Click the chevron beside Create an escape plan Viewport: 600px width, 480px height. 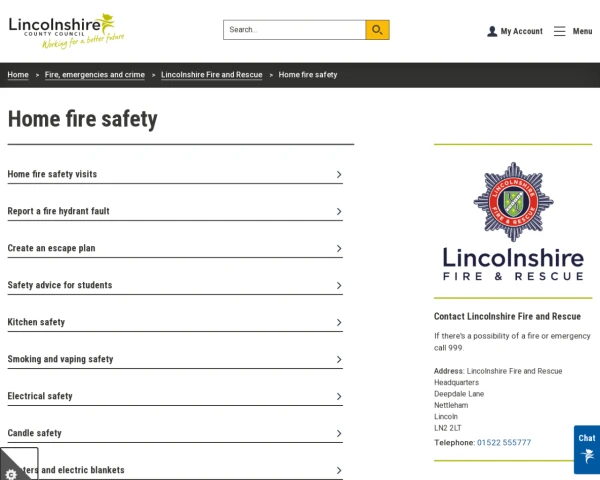(339, 248)
